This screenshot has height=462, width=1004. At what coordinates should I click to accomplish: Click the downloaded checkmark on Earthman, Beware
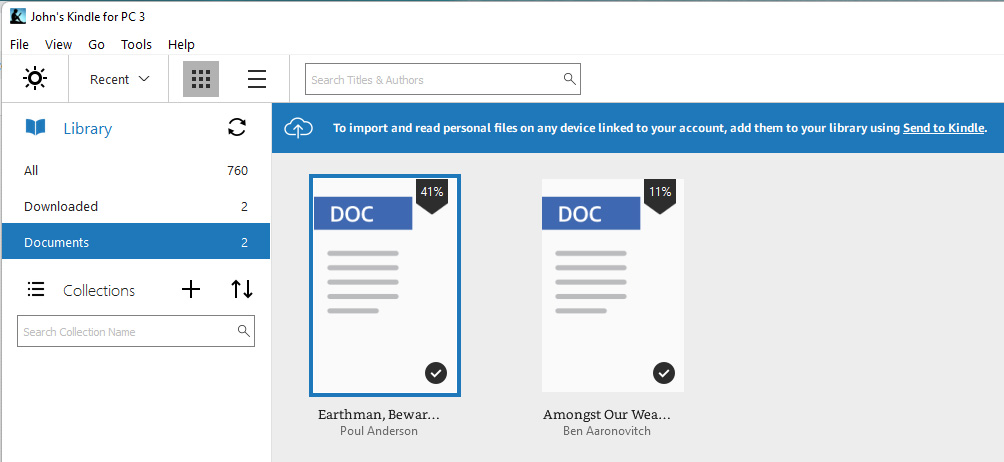pos(436,372)
